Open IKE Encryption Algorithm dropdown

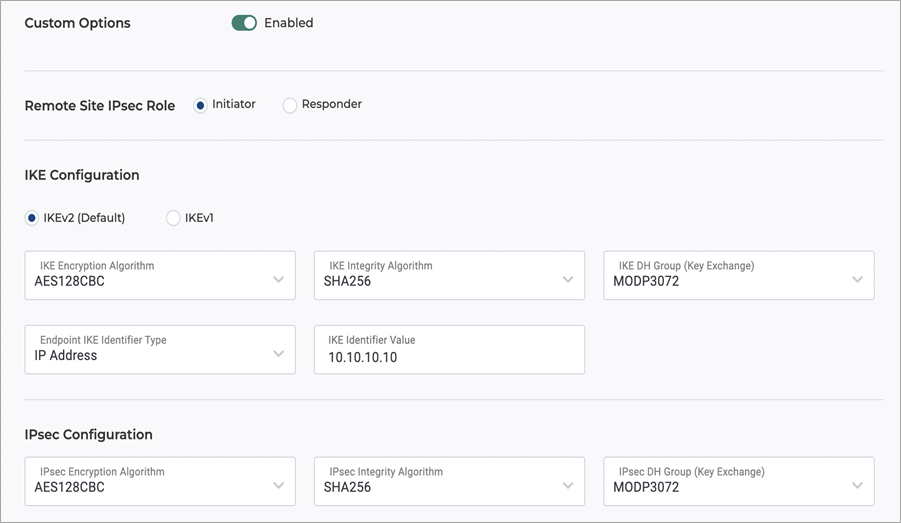(160, 275)
